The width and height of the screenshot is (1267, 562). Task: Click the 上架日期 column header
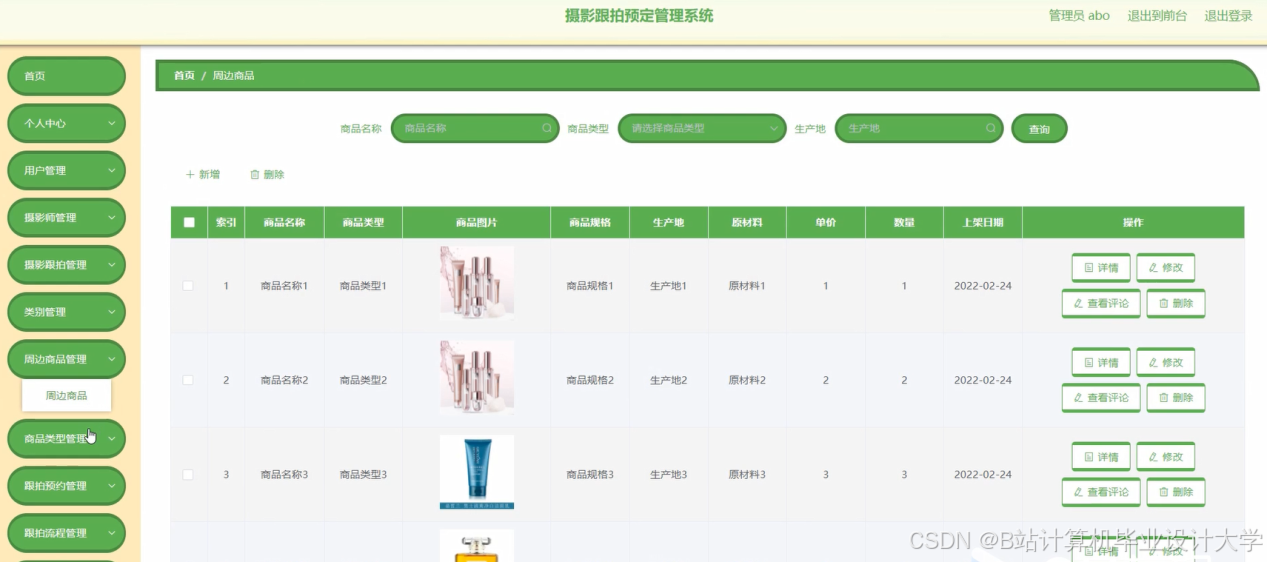(x=983, y=223)
